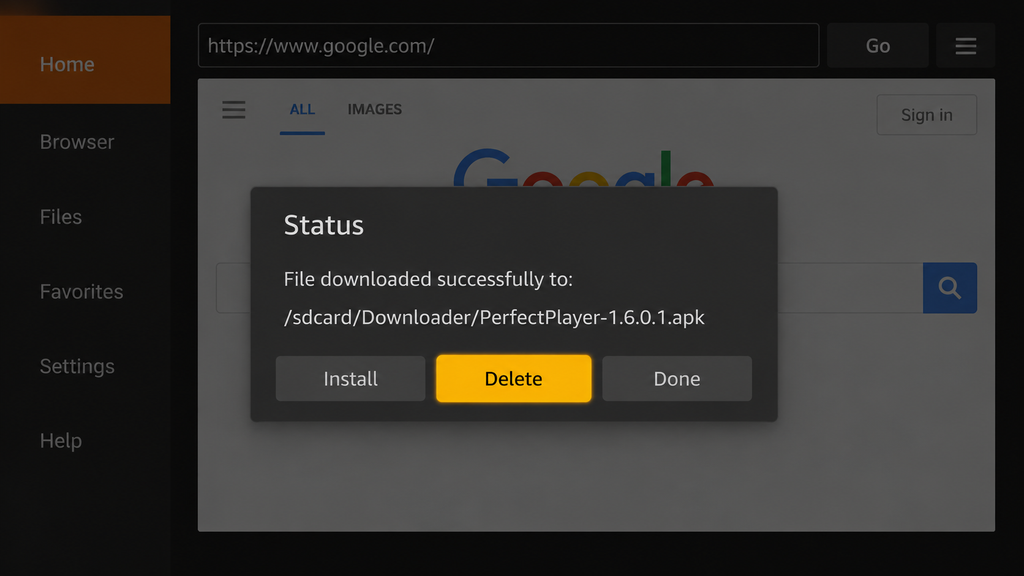Open Google page's hamburger menu icon

point(233,110)
